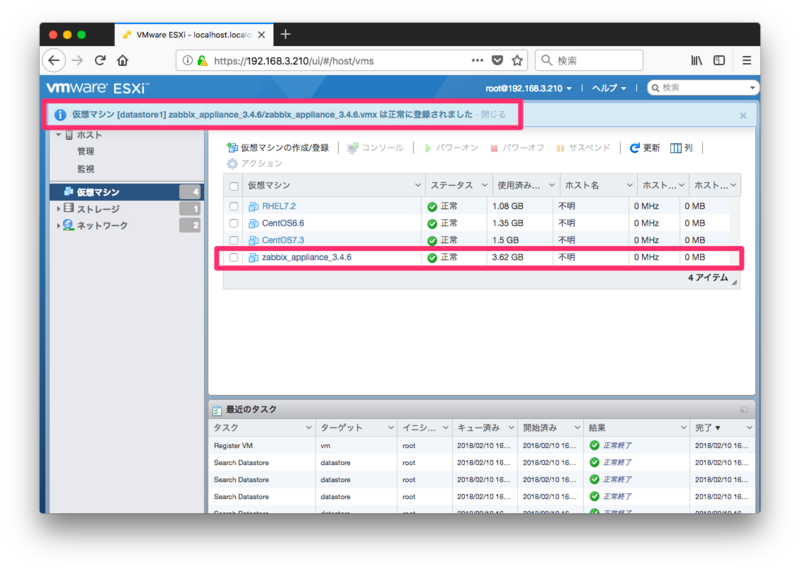Click the browser forward arrow

77,61
